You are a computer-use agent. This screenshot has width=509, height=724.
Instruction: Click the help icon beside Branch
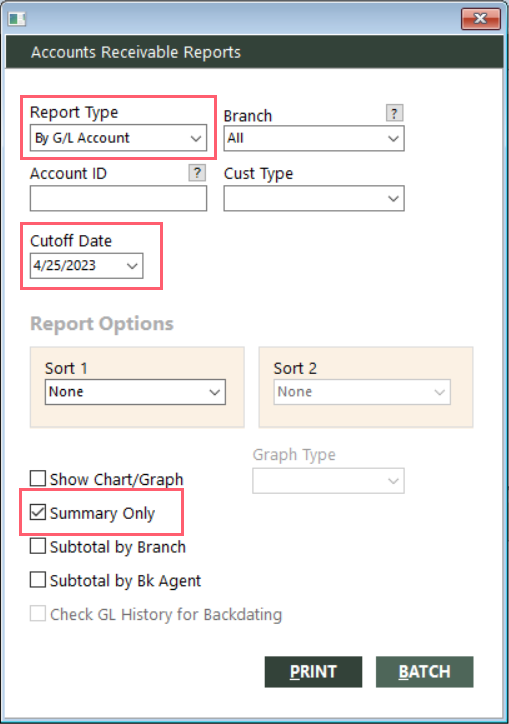click(x=394, y=113)
